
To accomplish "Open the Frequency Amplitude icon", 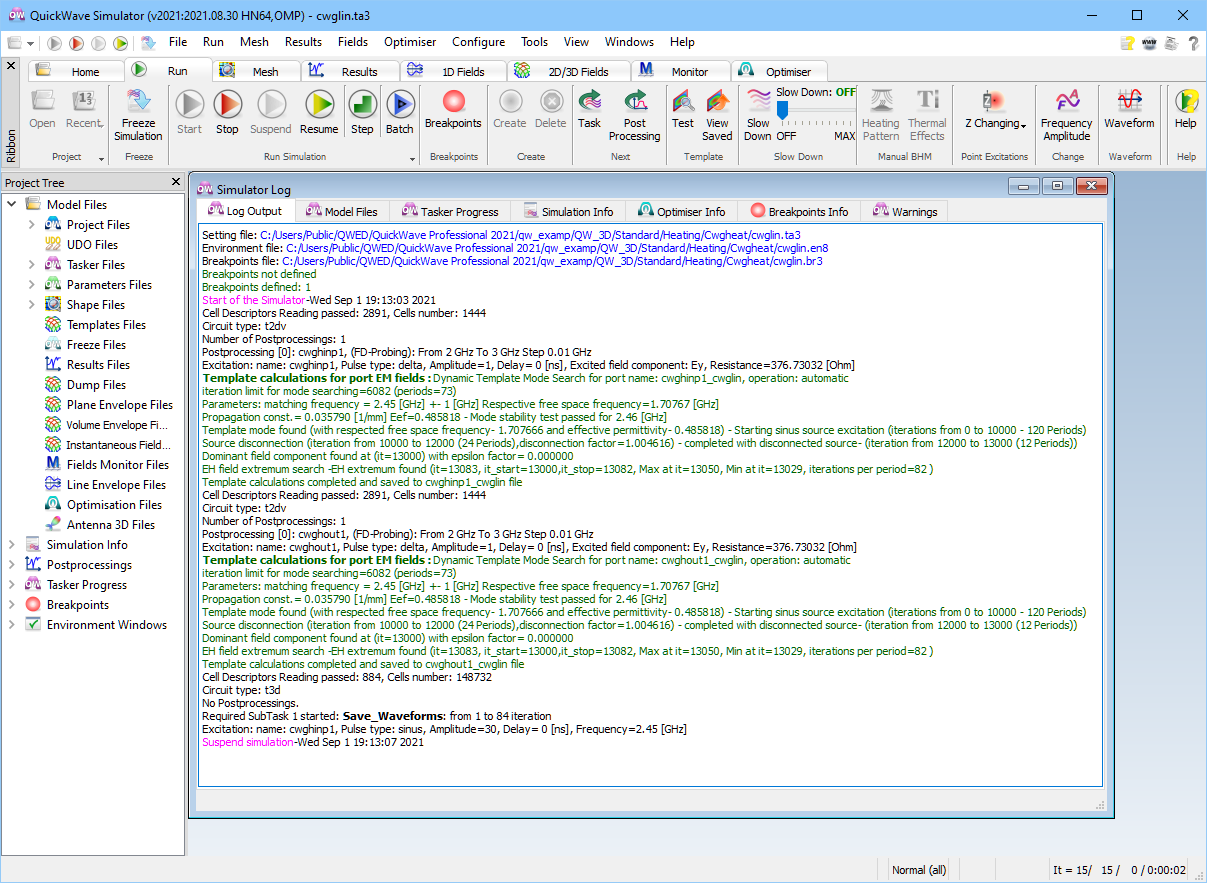I will [x=1067, y=101].
